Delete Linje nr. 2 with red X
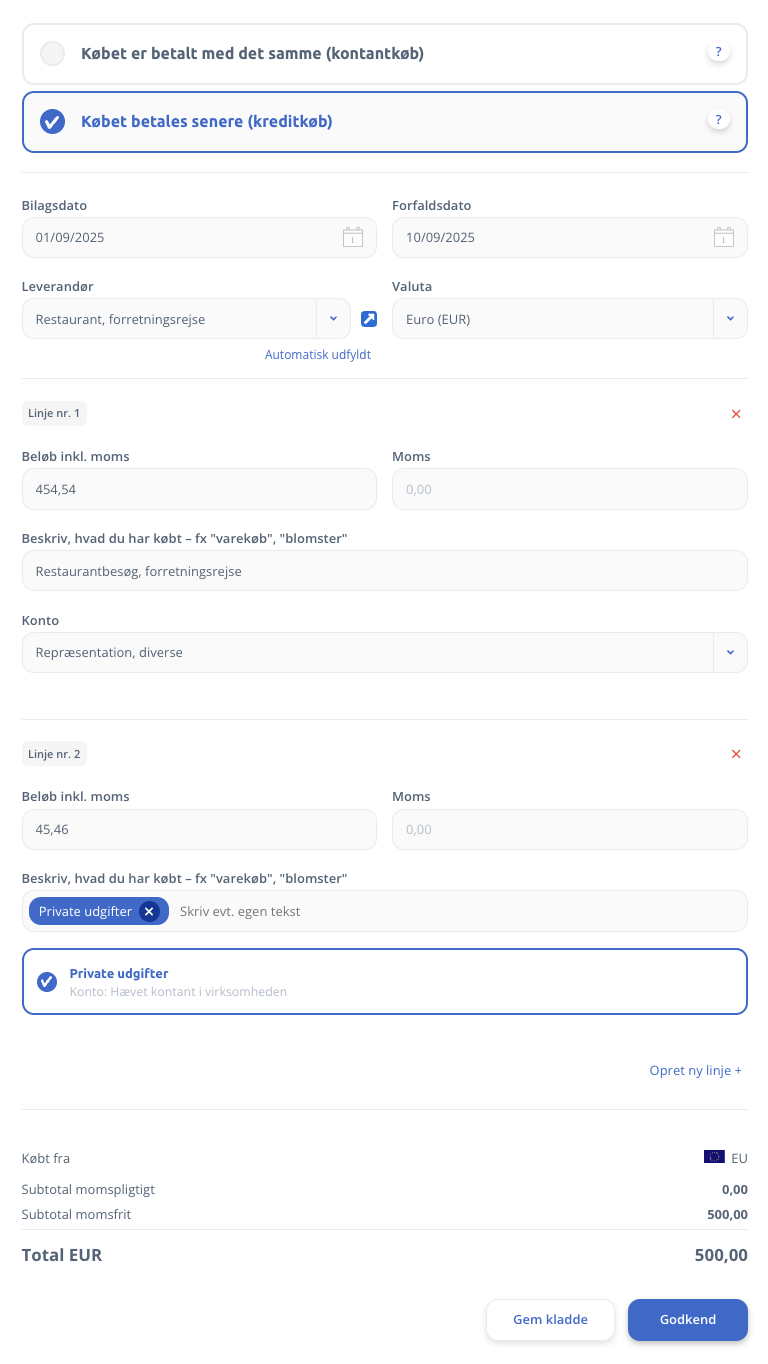The image size is (768, 1364). 736,754
